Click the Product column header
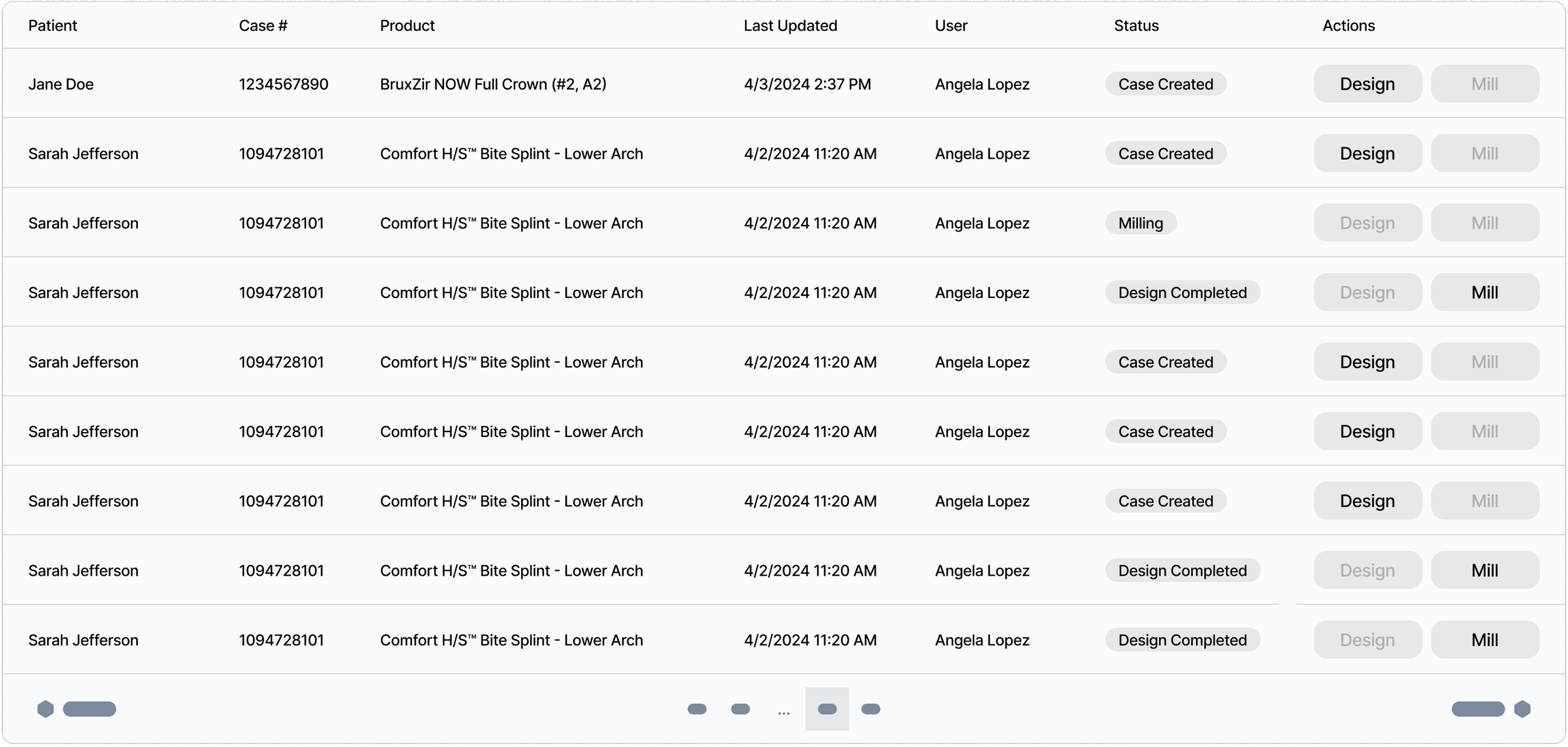 point(407,26)
